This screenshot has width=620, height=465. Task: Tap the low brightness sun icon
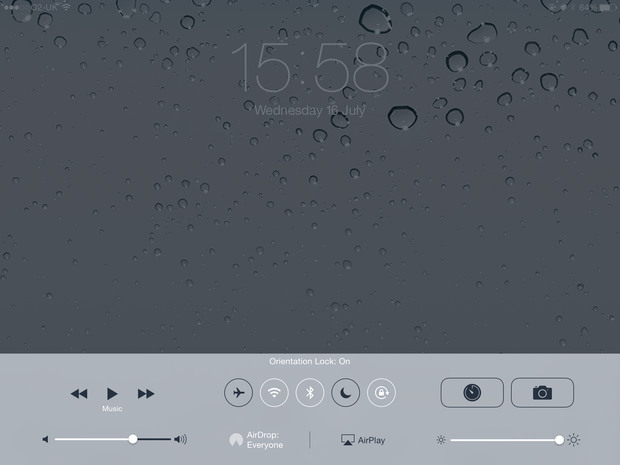tap(441, 440)
